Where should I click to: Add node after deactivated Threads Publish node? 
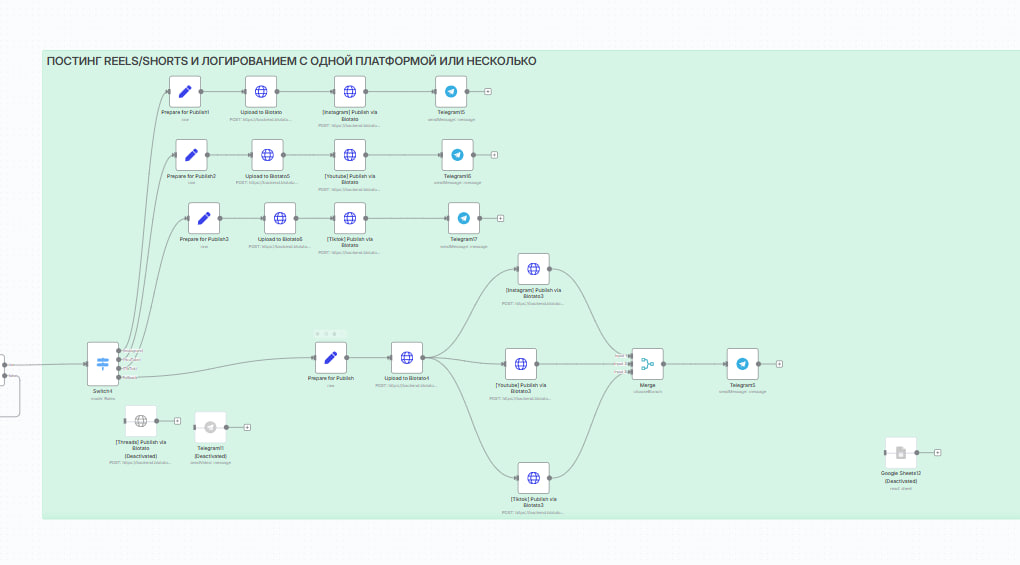[177, 421]
